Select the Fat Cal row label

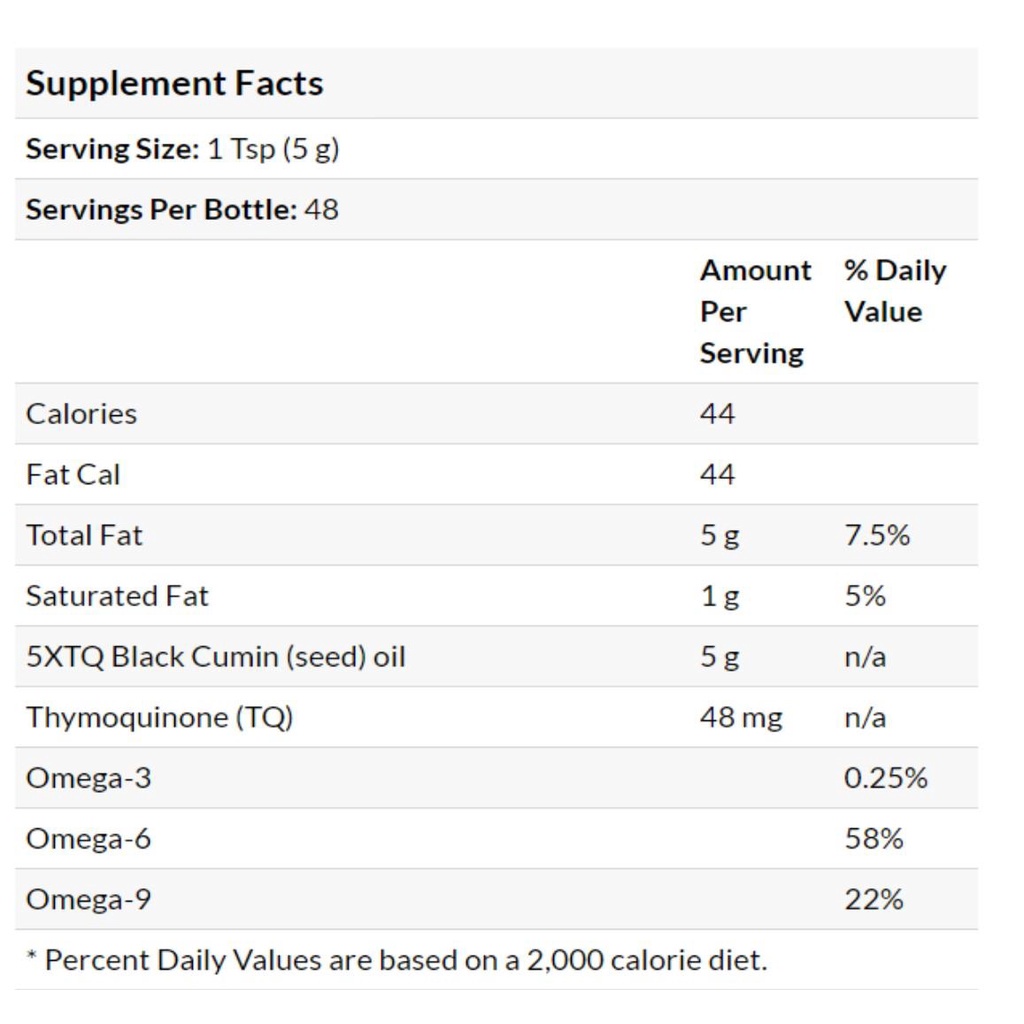click(73, 474)
